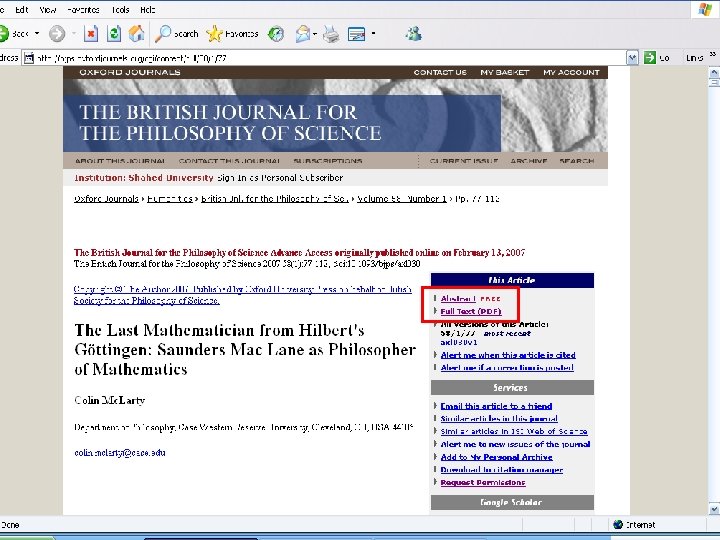Click the vertical scrollbar up arrow
Screen dimensions: 720x540
coord(714,72)
